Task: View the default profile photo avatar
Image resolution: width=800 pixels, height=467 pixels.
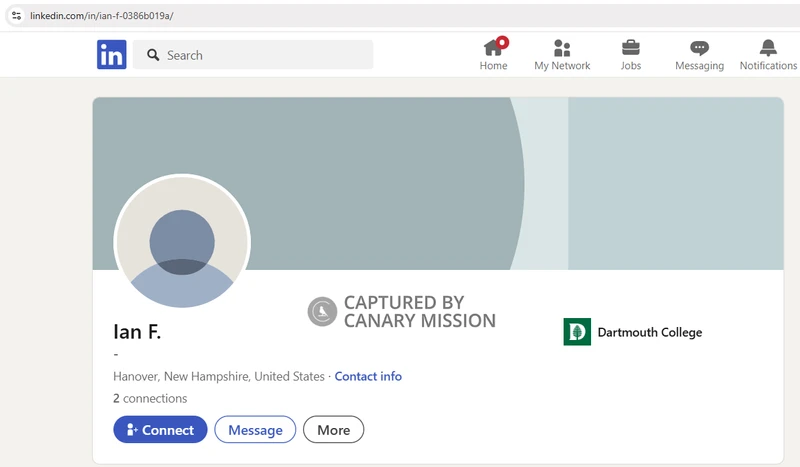Action: pyautogui.click(x=182, y=241)
